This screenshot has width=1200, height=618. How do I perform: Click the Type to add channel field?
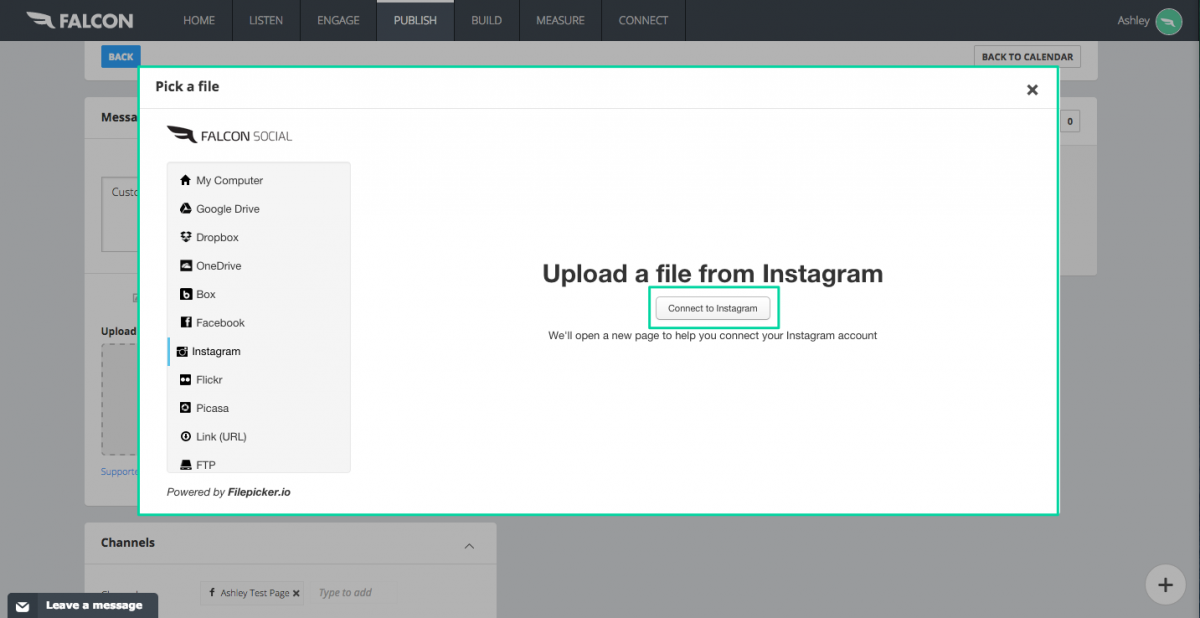(x=345, y=593)
